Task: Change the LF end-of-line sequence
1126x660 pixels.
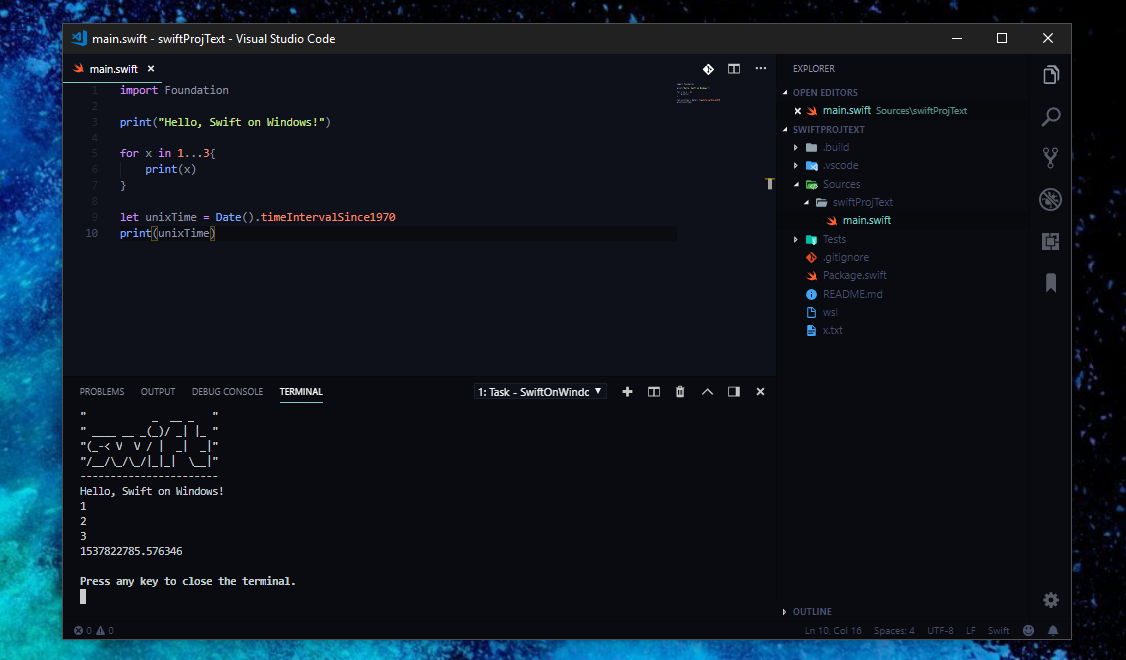Action: tap(971, 631)
